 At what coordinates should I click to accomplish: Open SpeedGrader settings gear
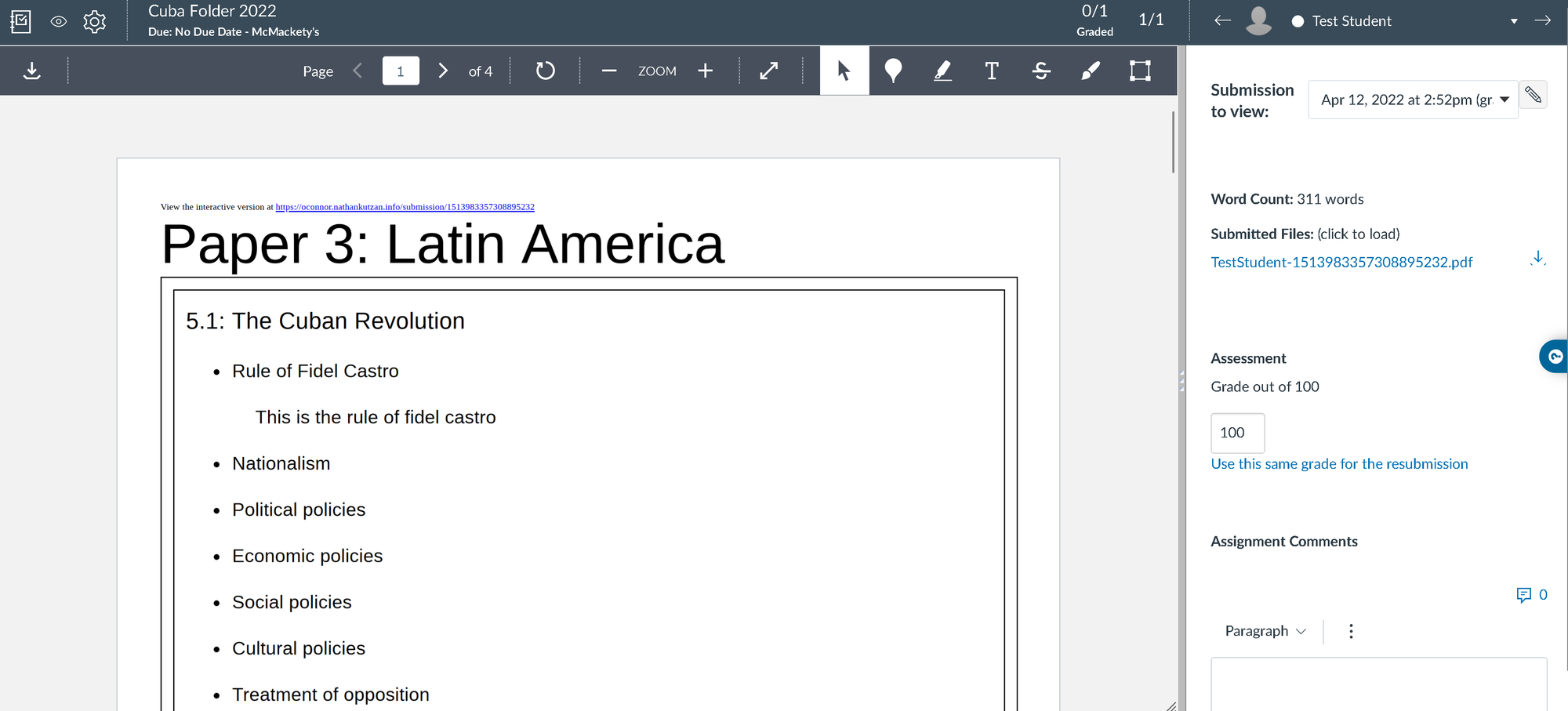[x=95, y=21]
